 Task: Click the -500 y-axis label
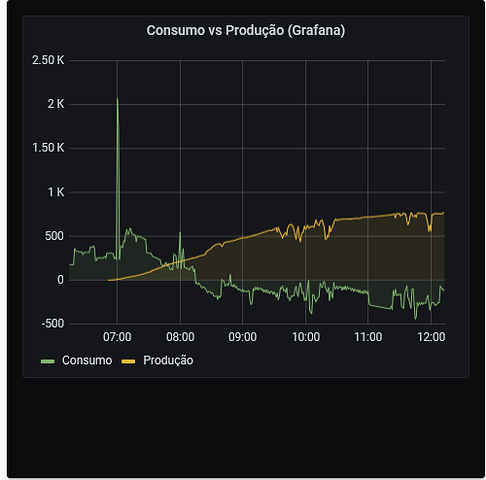(x=53, y=324)
